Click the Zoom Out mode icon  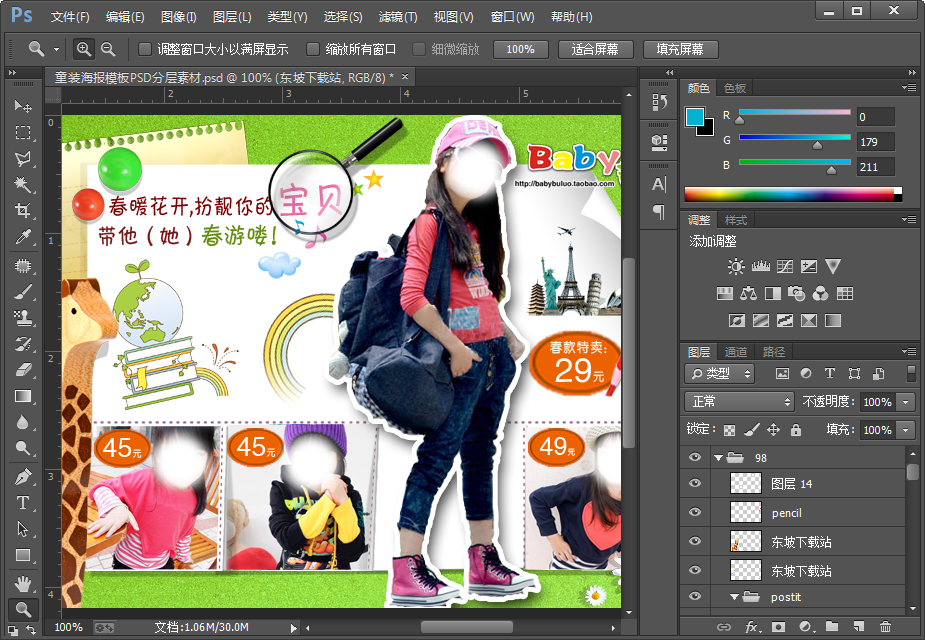click(108, 49)
